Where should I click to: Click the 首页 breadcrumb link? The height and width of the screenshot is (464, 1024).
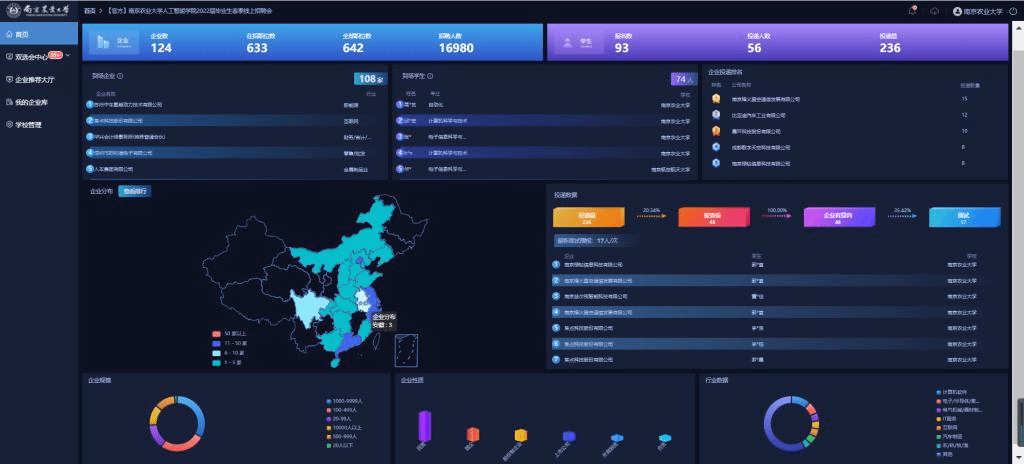(91, 10)
